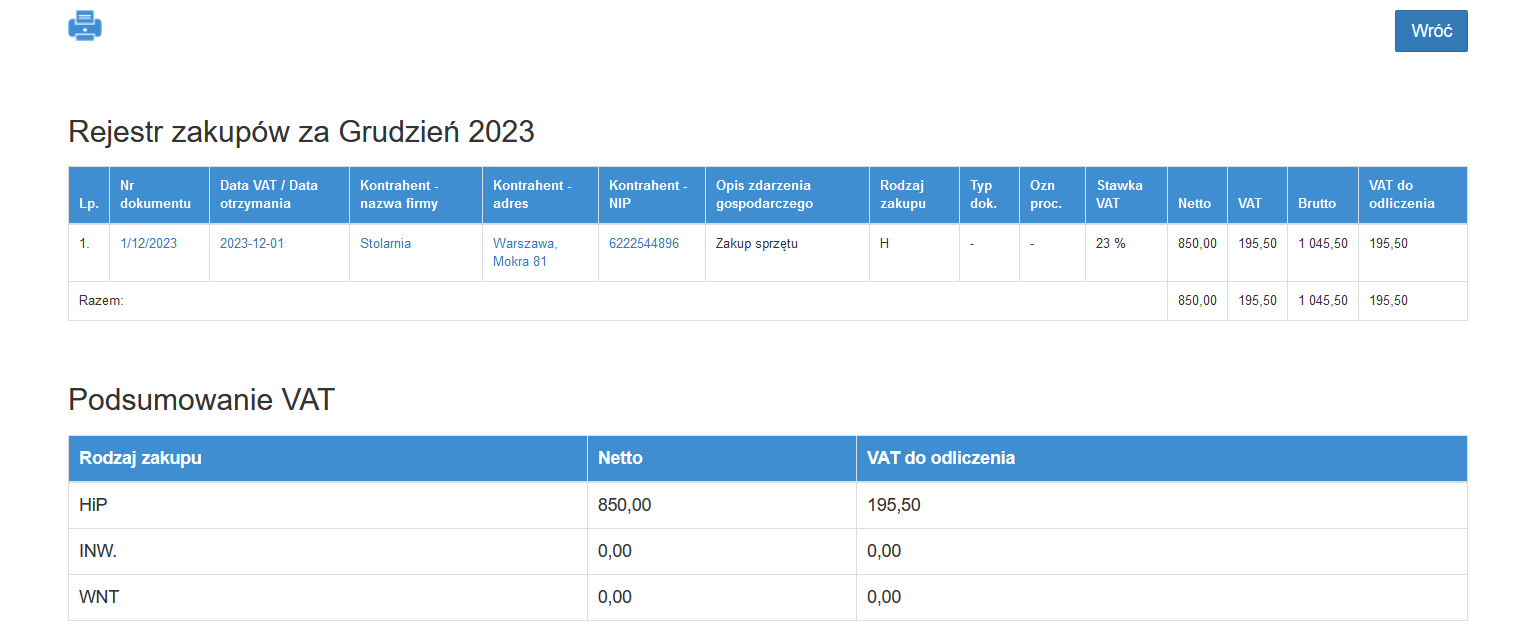Click the Kontrahent - nazwa firmy header
Image resolution: width=1536 pixels, height=644 pixels.
(x=399, y=194)
